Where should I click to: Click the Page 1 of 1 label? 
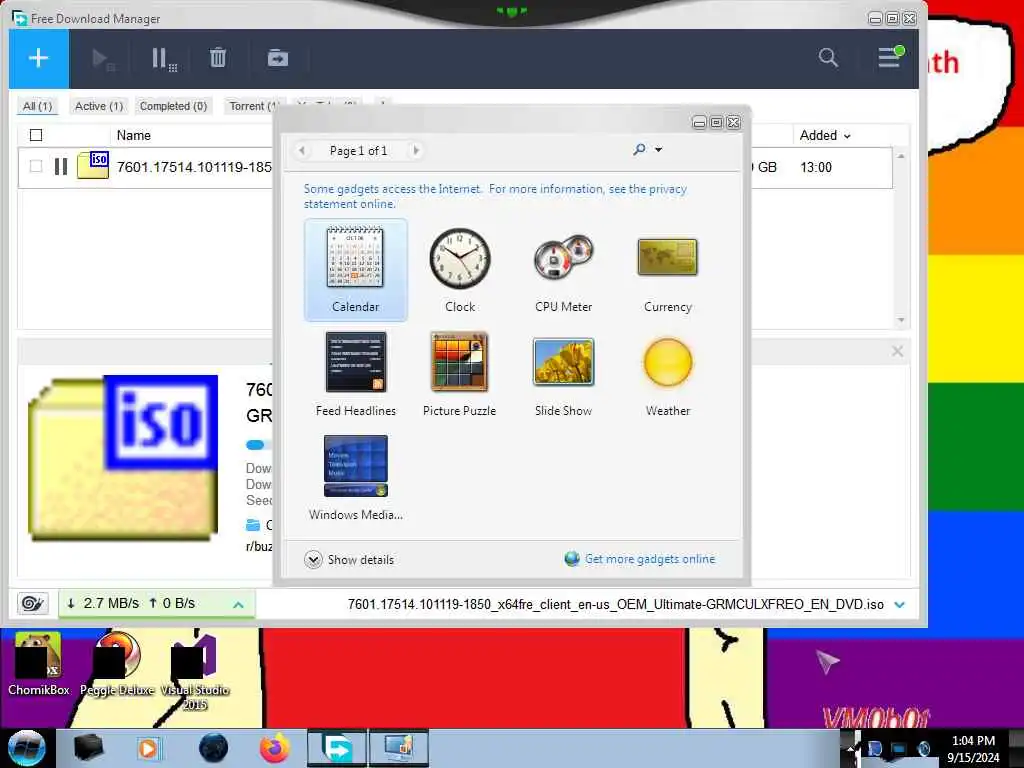coord(359,151)
